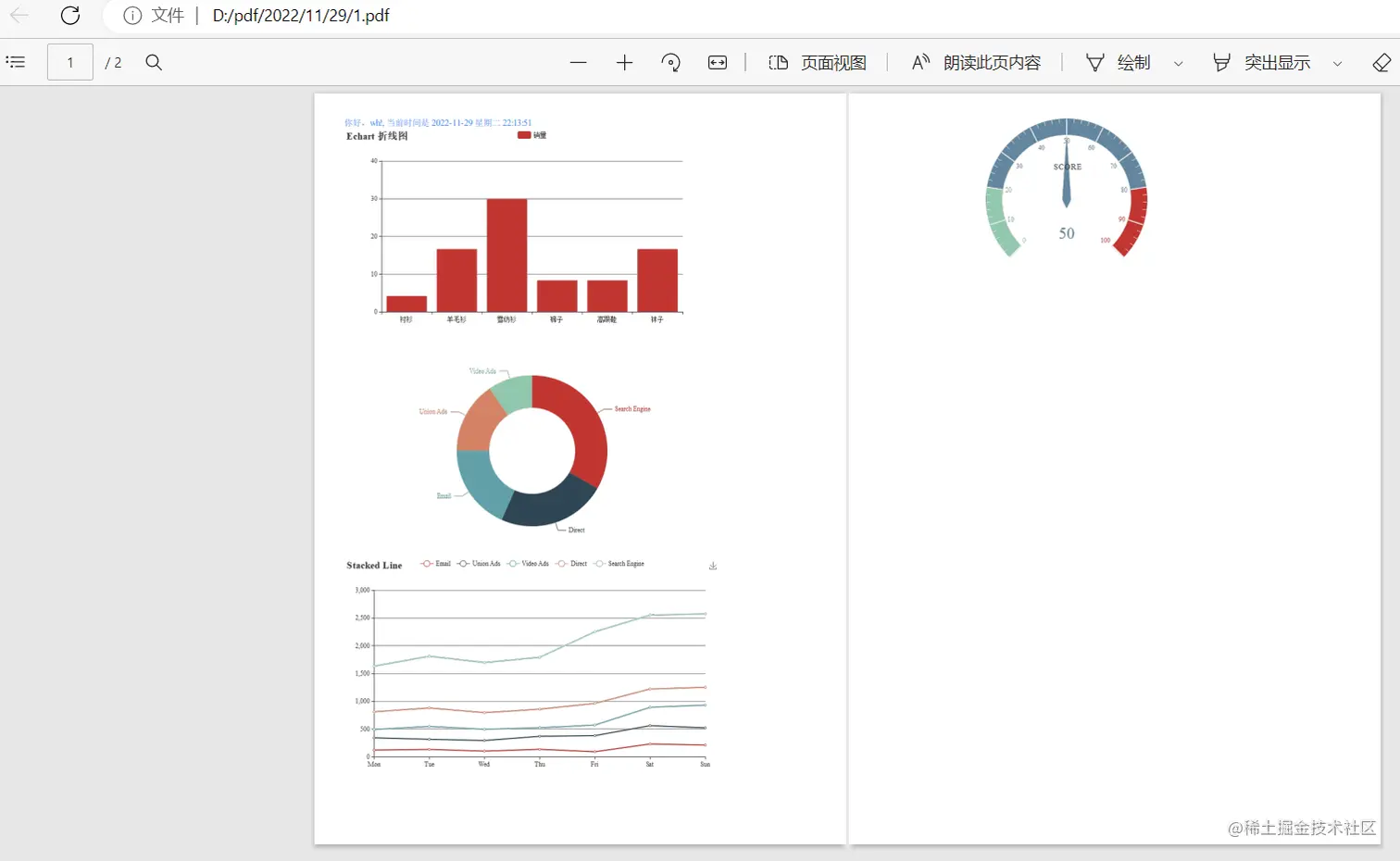Click the Video Ads legend entry in Stacked Line
The width and height of the screenshot is (1400, 861).
click(528, 564)
